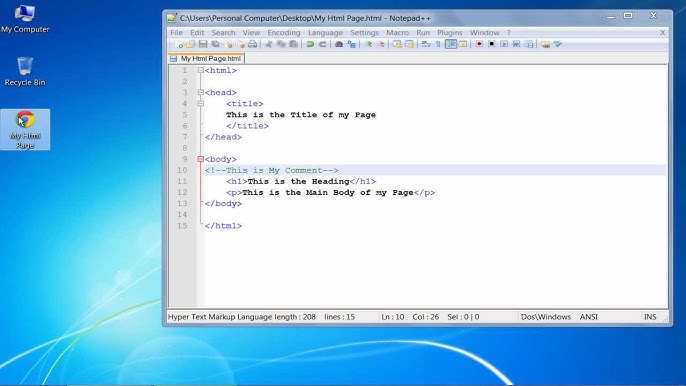Click the Stop recording black square icon
Image resolution: width=686 pixels, height=386 pixels.
(x=492, y=44)
